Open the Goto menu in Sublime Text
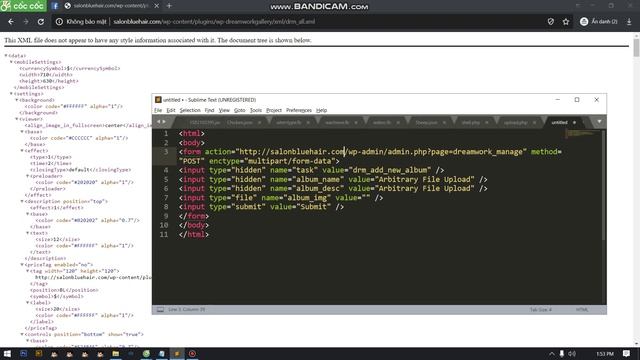This screenshot has height=360, width=640. point(240,110)
